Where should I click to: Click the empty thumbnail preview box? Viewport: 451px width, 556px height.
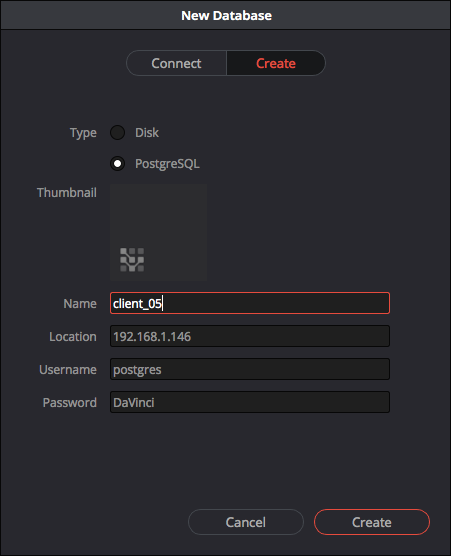pos(158,232)
